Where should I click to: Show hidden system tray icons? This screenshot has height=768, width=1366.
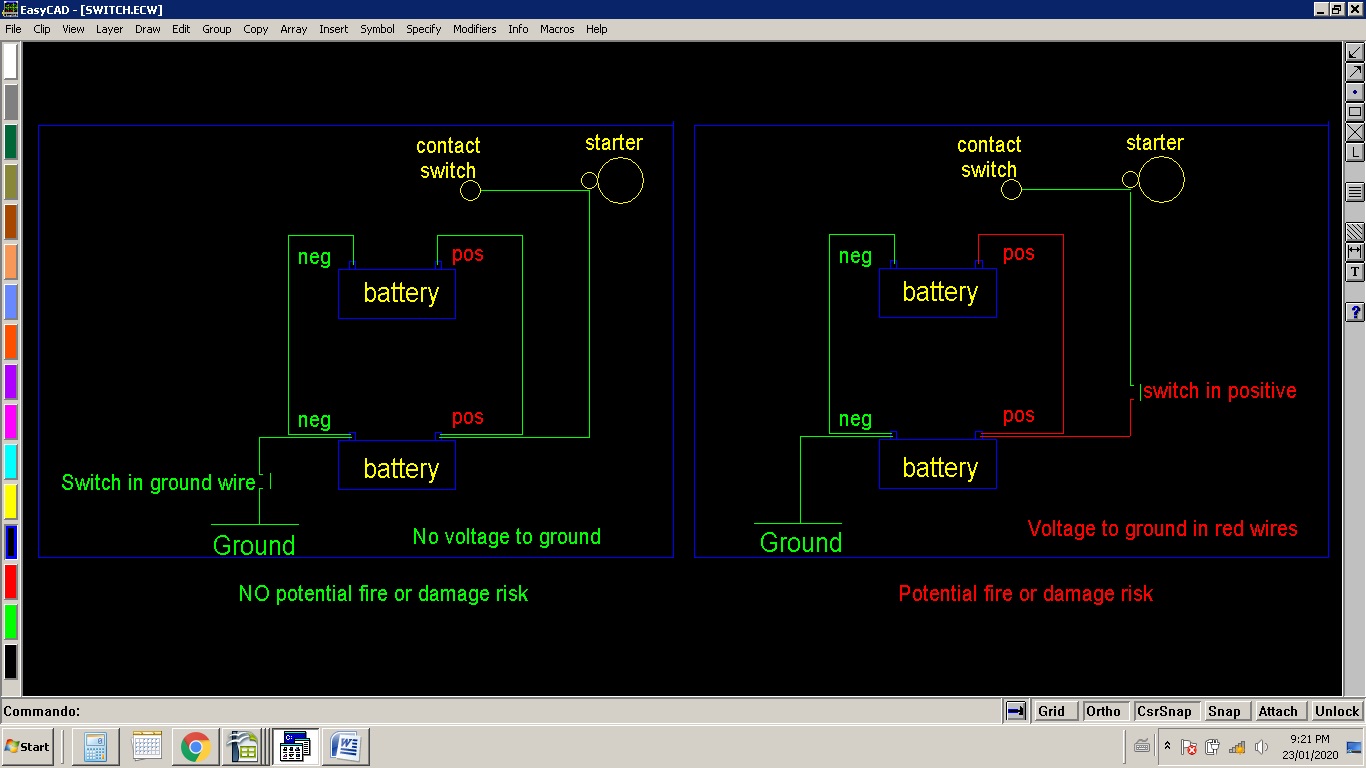pos(1167,746)
